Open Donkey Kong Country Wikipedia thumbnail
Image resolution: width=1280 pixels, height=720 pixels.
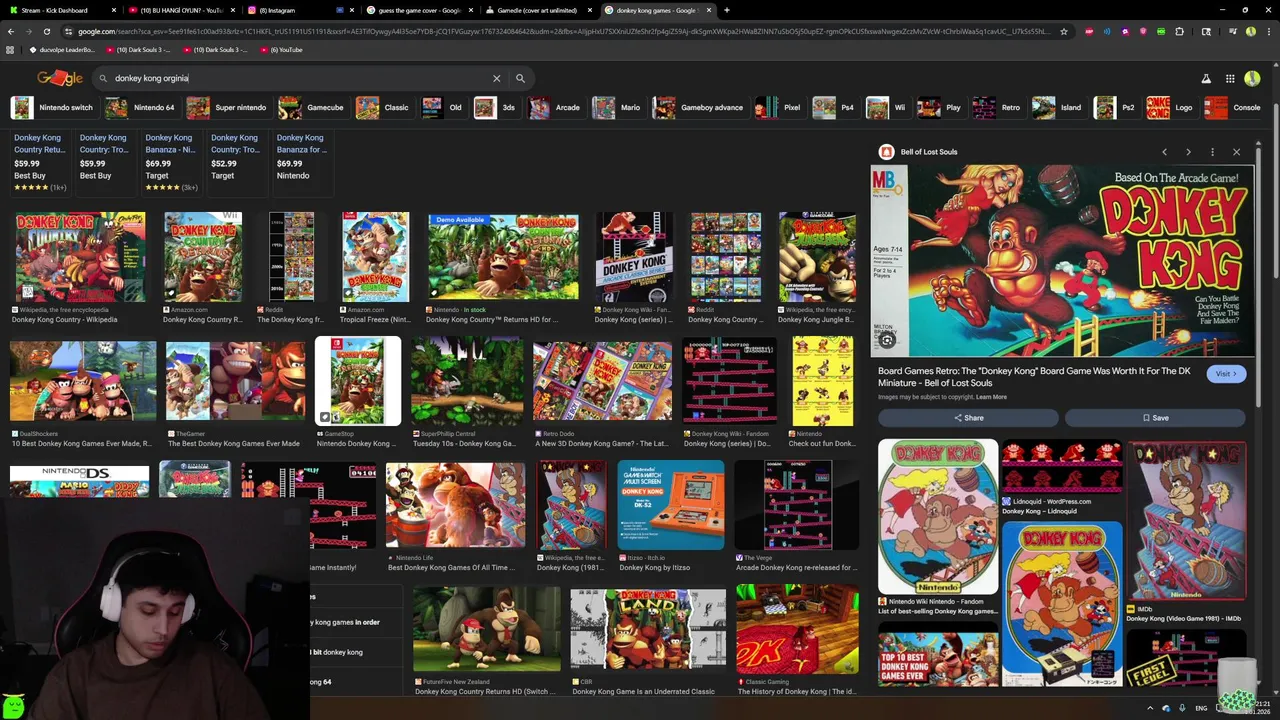80,257
